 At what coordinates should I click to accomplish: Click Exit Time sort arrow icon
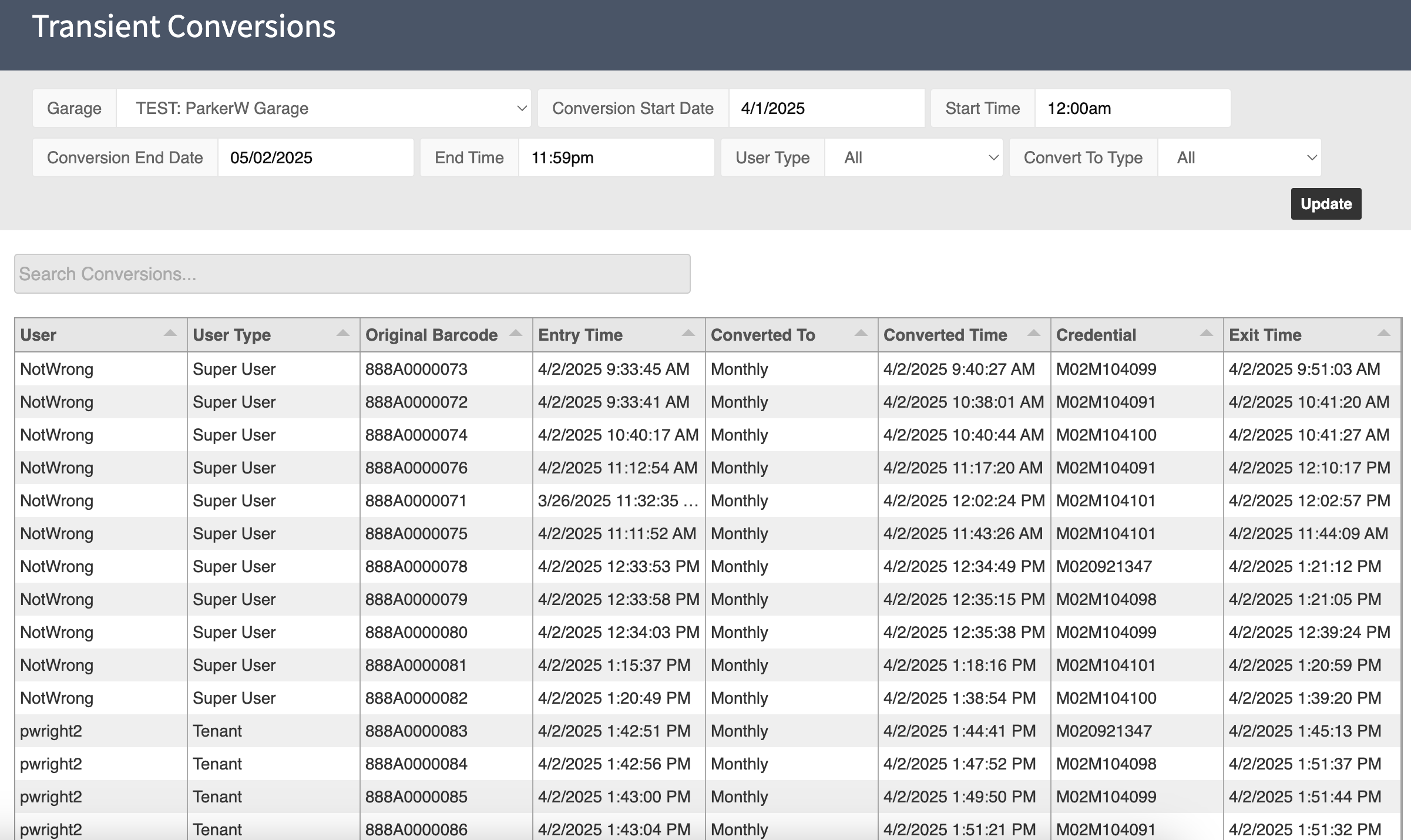[x=1383, y=334]
